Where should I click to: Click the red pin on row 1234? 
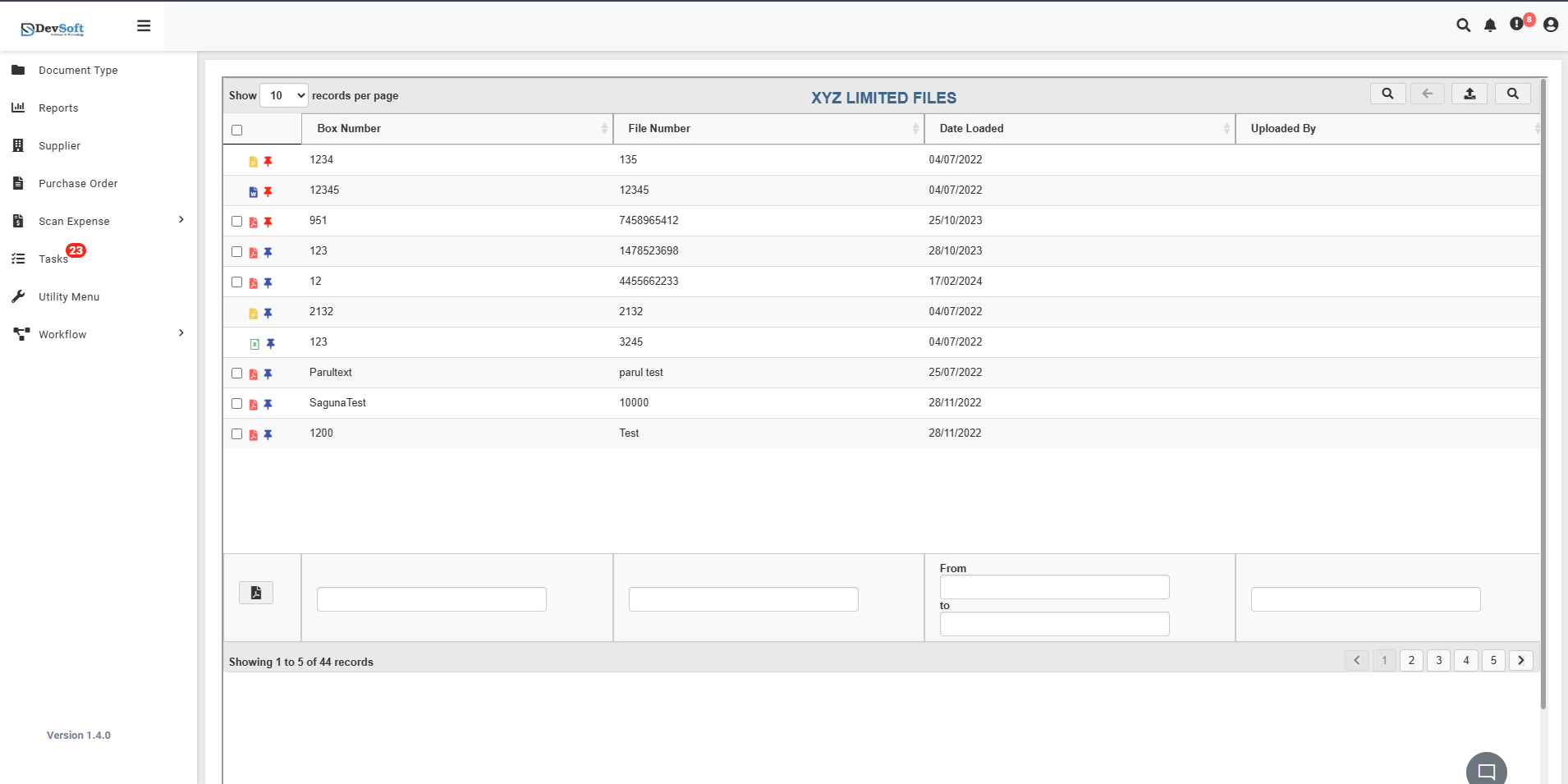tap(268, 162)
